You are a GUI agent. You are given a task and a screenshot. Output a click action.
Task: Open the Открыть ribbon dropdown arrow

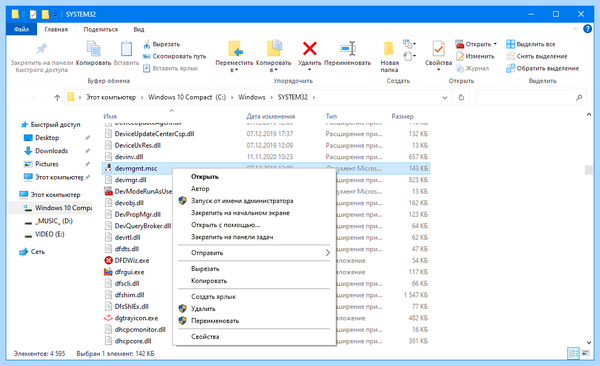(x=495, y=44)
